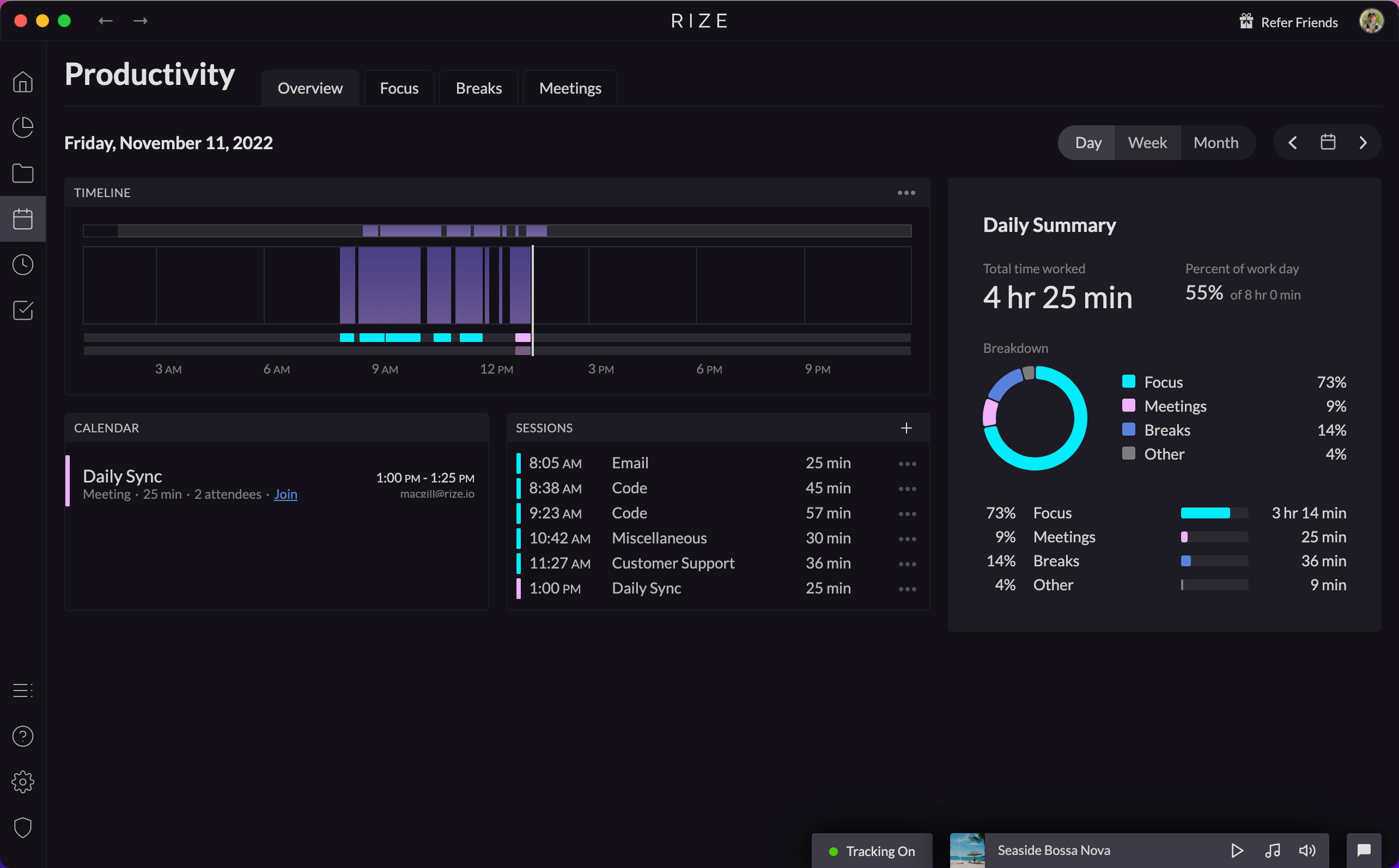
Task: Open options for the Daily Sync session
Action: click(908, 589)
